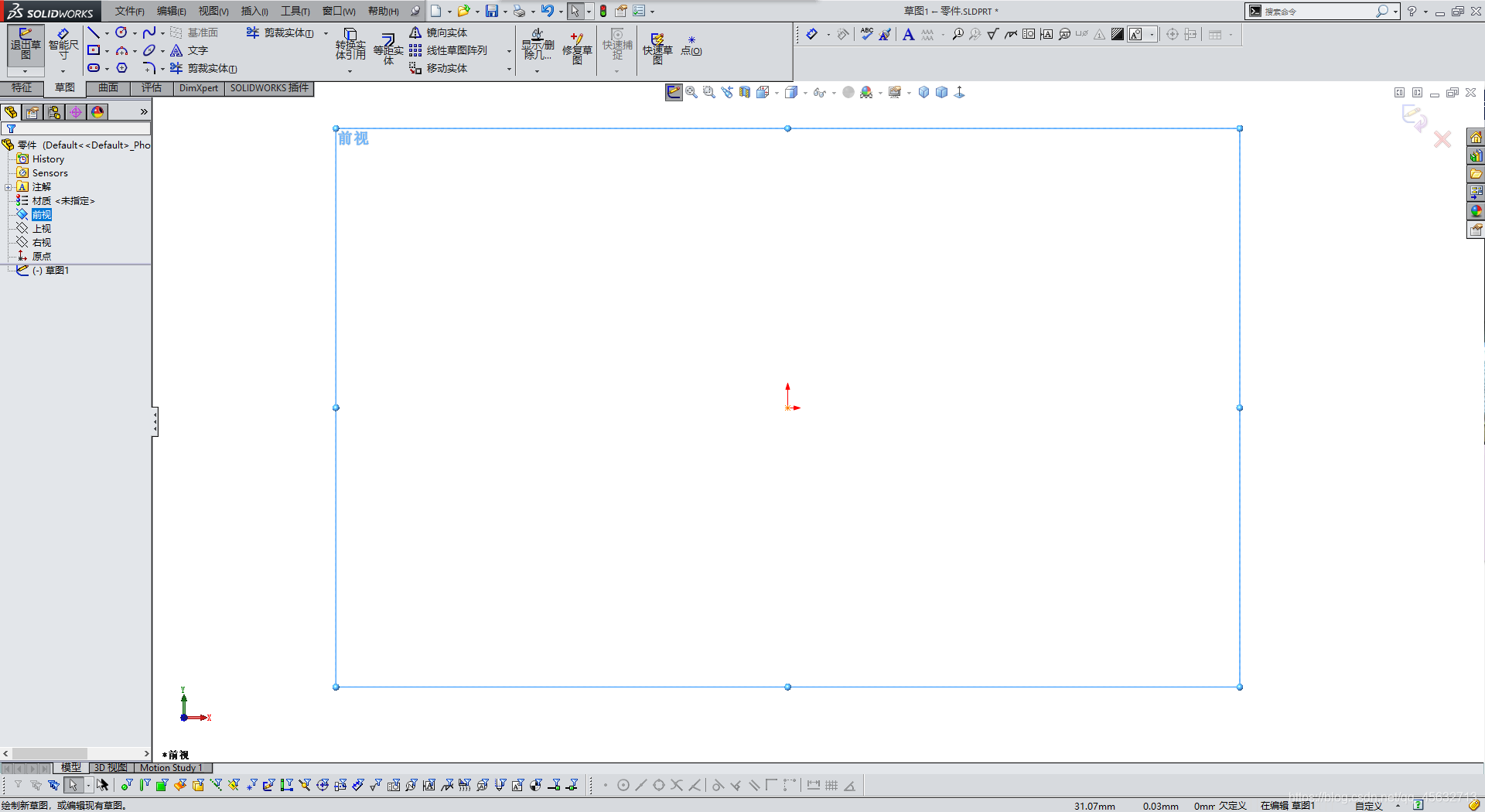Screen dimensions: 1485x812
Task: Open the 编辑(E) menu
Action: point(171,11)
